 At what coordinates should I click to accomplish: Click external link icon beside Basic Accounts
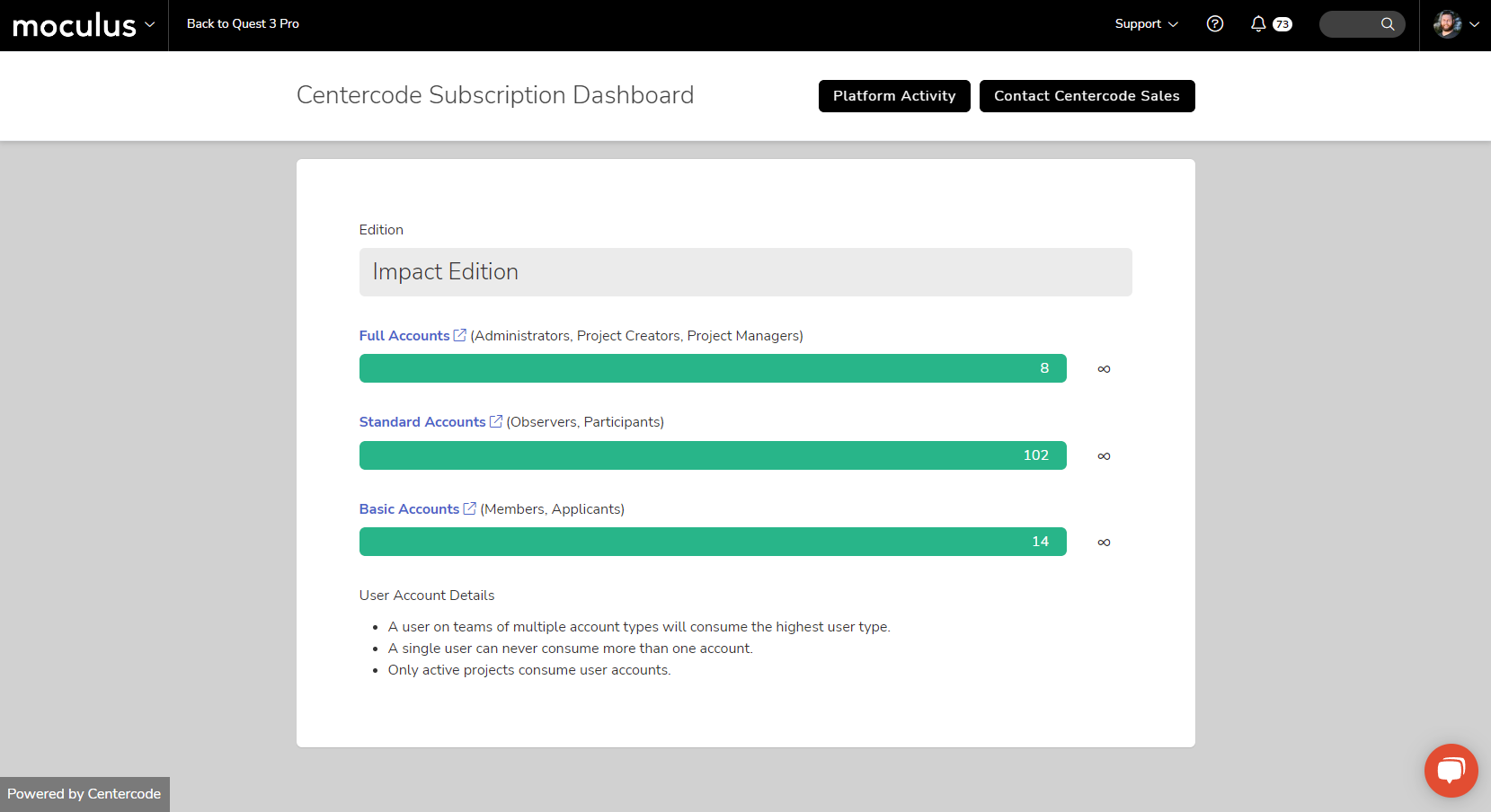[x=469, y=508]
